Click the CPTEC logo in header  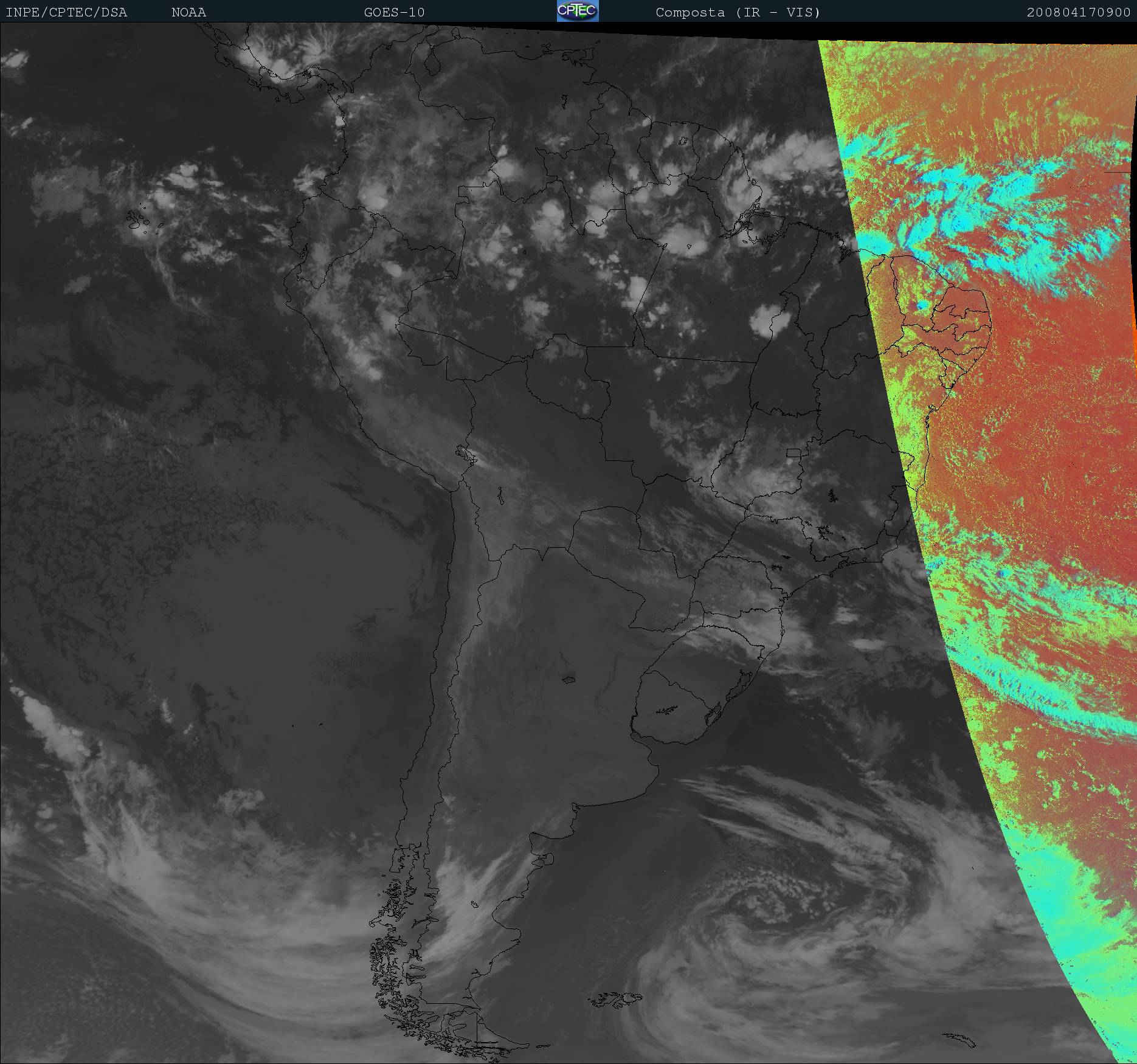578,11
